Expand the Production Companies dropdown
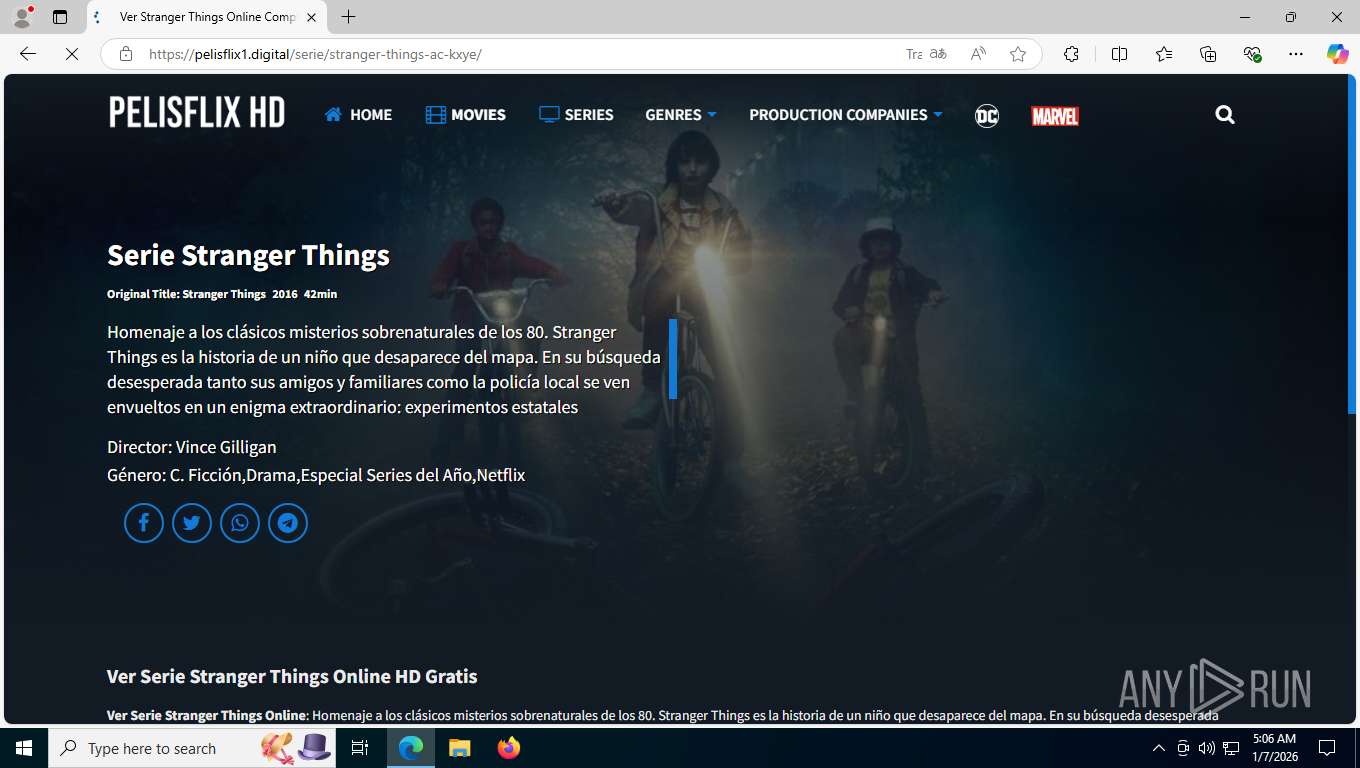This screenshot has height=768, width=1360. pos(846,115)
